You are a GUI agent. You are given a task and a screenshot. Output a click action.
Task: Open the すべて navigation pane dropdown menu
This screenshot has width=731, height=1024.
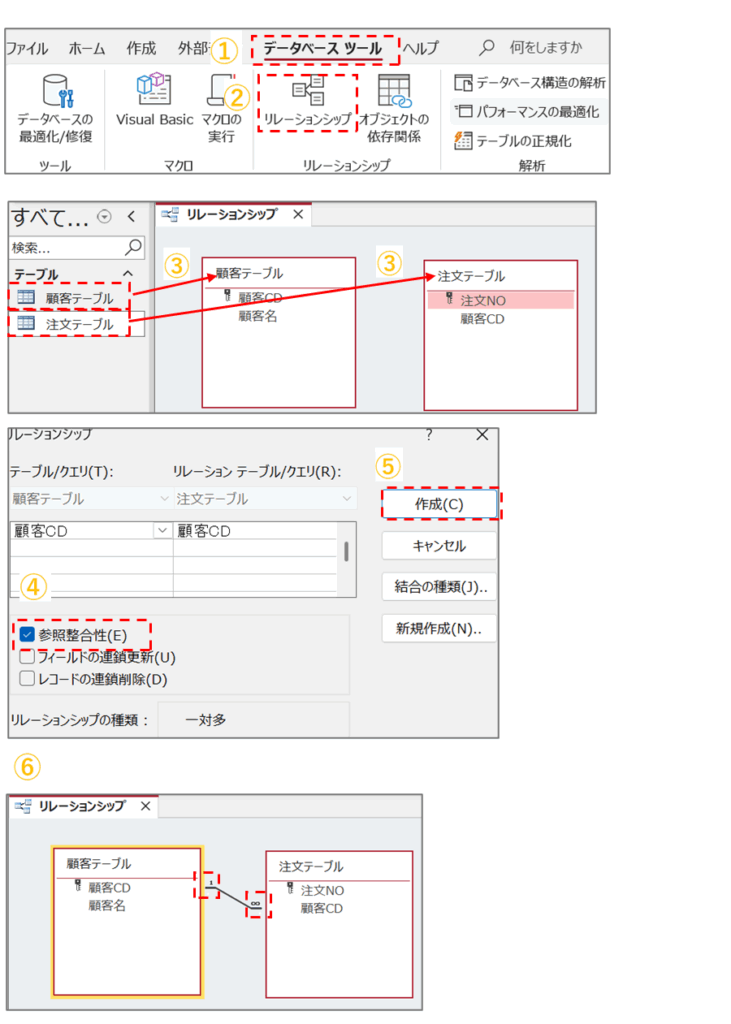(104, 218)
